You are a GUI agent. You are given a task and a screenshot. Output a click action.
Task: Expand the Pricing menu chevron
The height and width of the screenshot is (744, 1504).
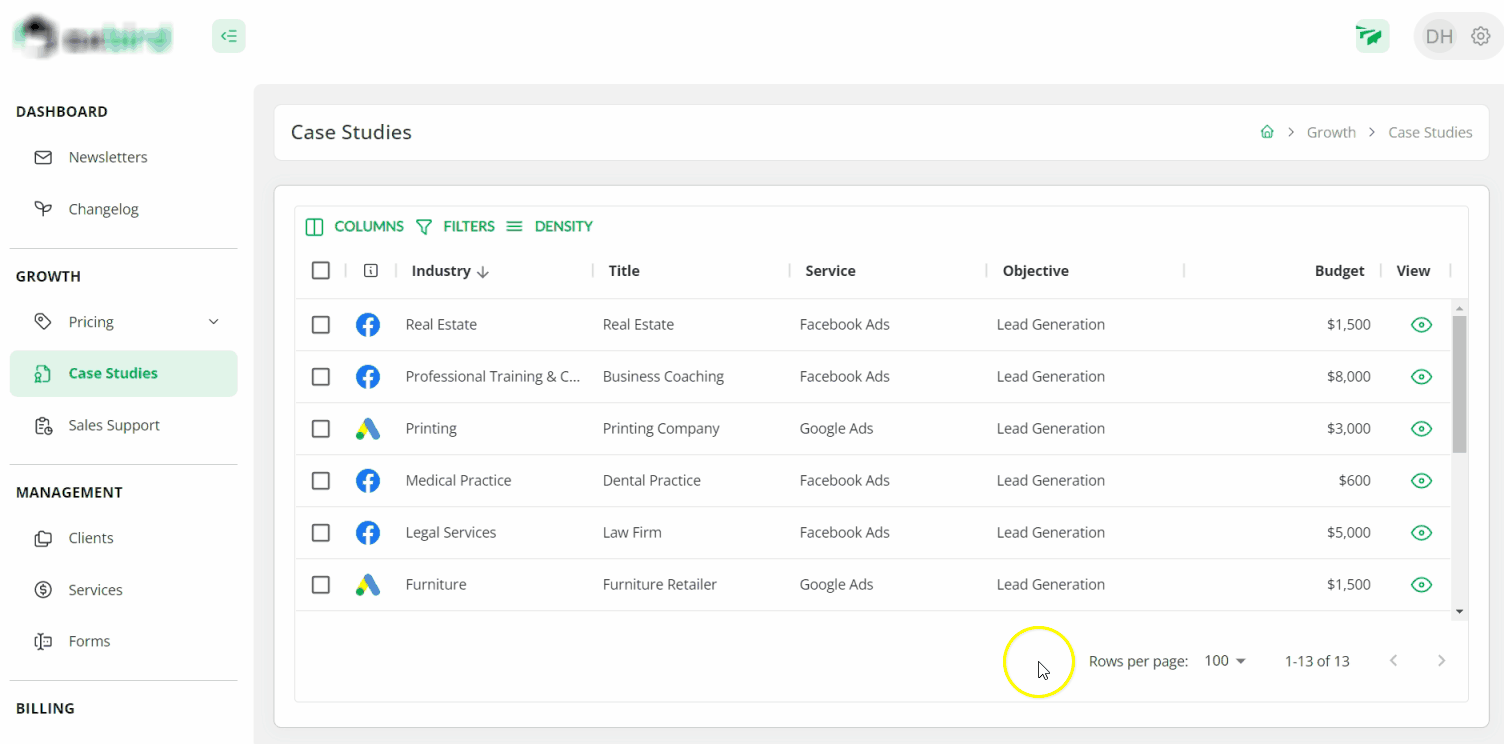pyautogui.click(x=213, y=322)
